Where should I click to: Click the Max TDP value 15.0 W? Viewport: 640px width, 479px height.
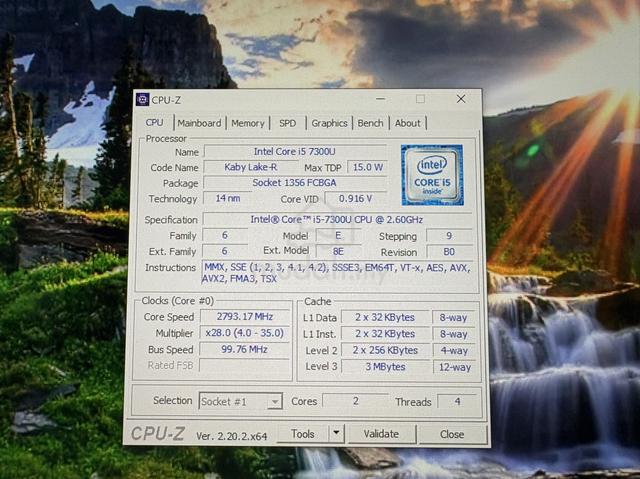click(x=367, y=167)
